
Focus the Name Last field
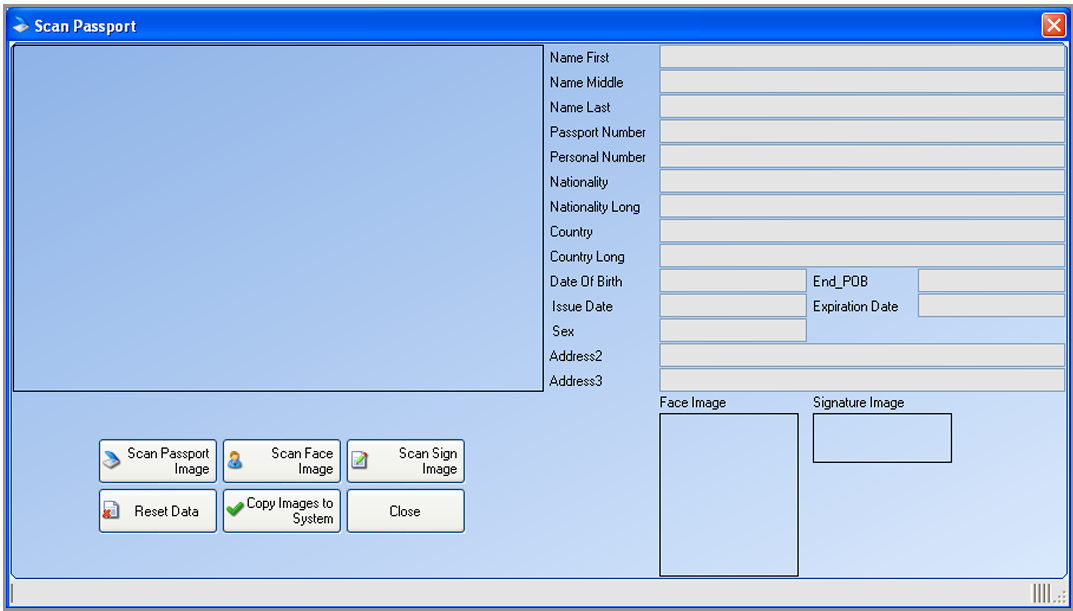(861, 107)
